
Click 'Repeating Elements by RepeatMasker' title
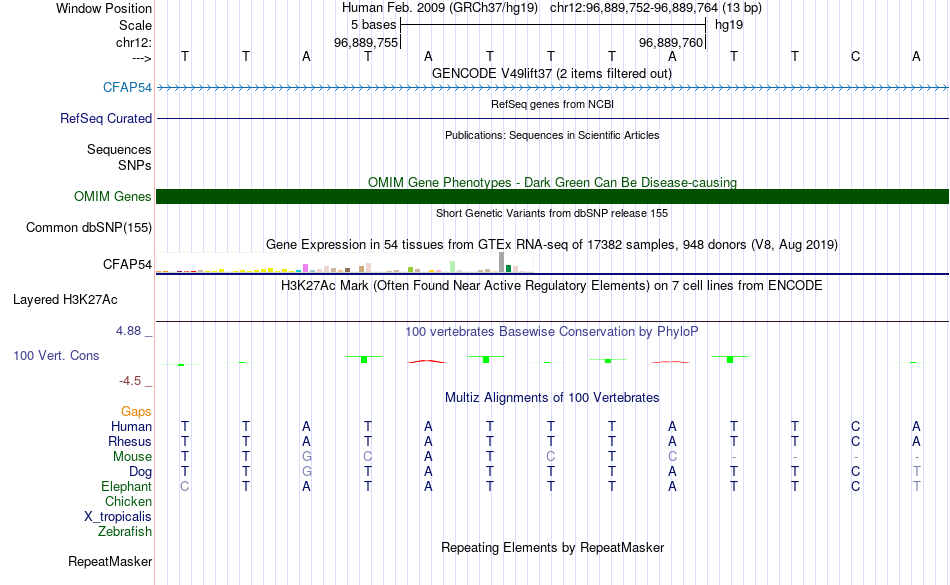tap(553, 547)
